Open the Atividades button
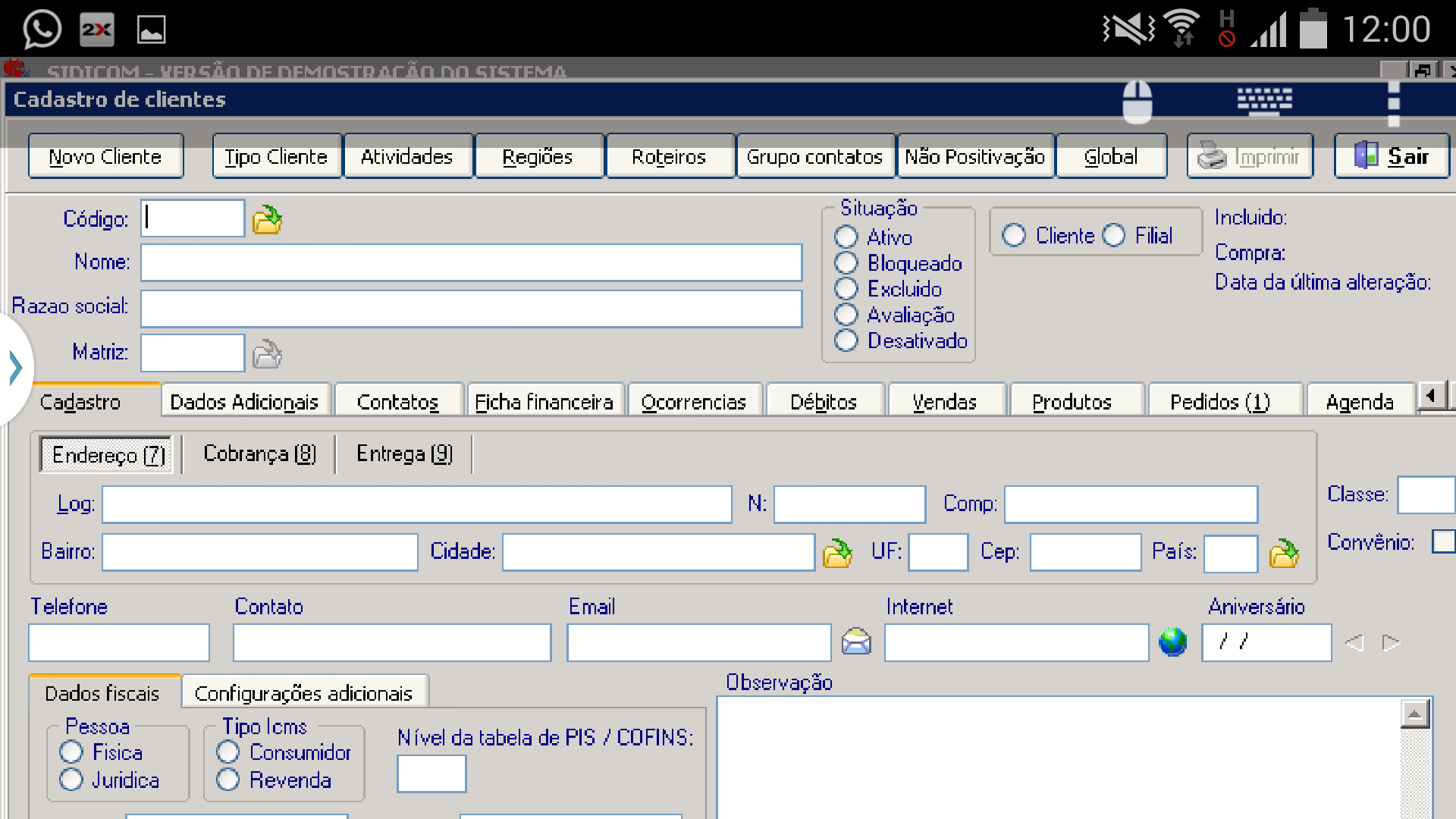1456x819 pixels. [407, 156]
